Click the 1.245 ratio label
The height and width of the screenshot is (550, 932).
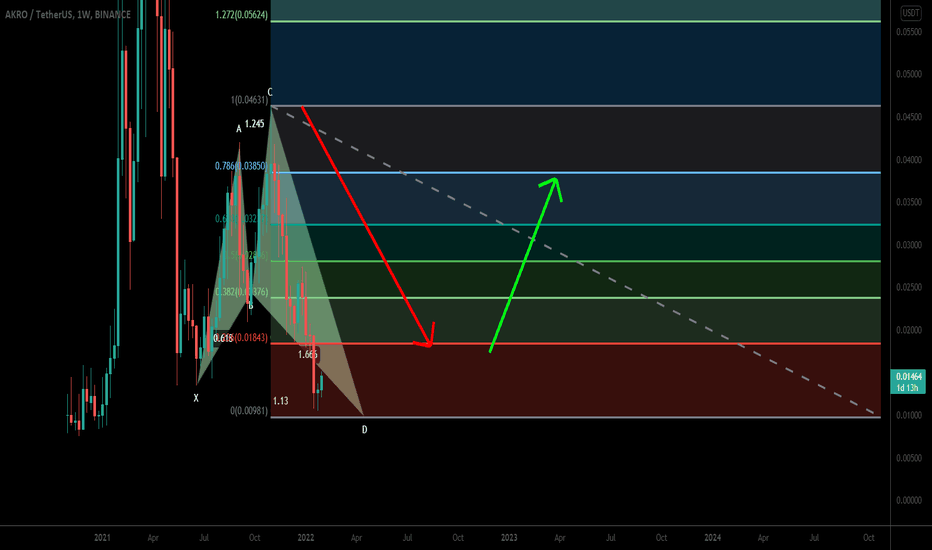pos(254,124)
